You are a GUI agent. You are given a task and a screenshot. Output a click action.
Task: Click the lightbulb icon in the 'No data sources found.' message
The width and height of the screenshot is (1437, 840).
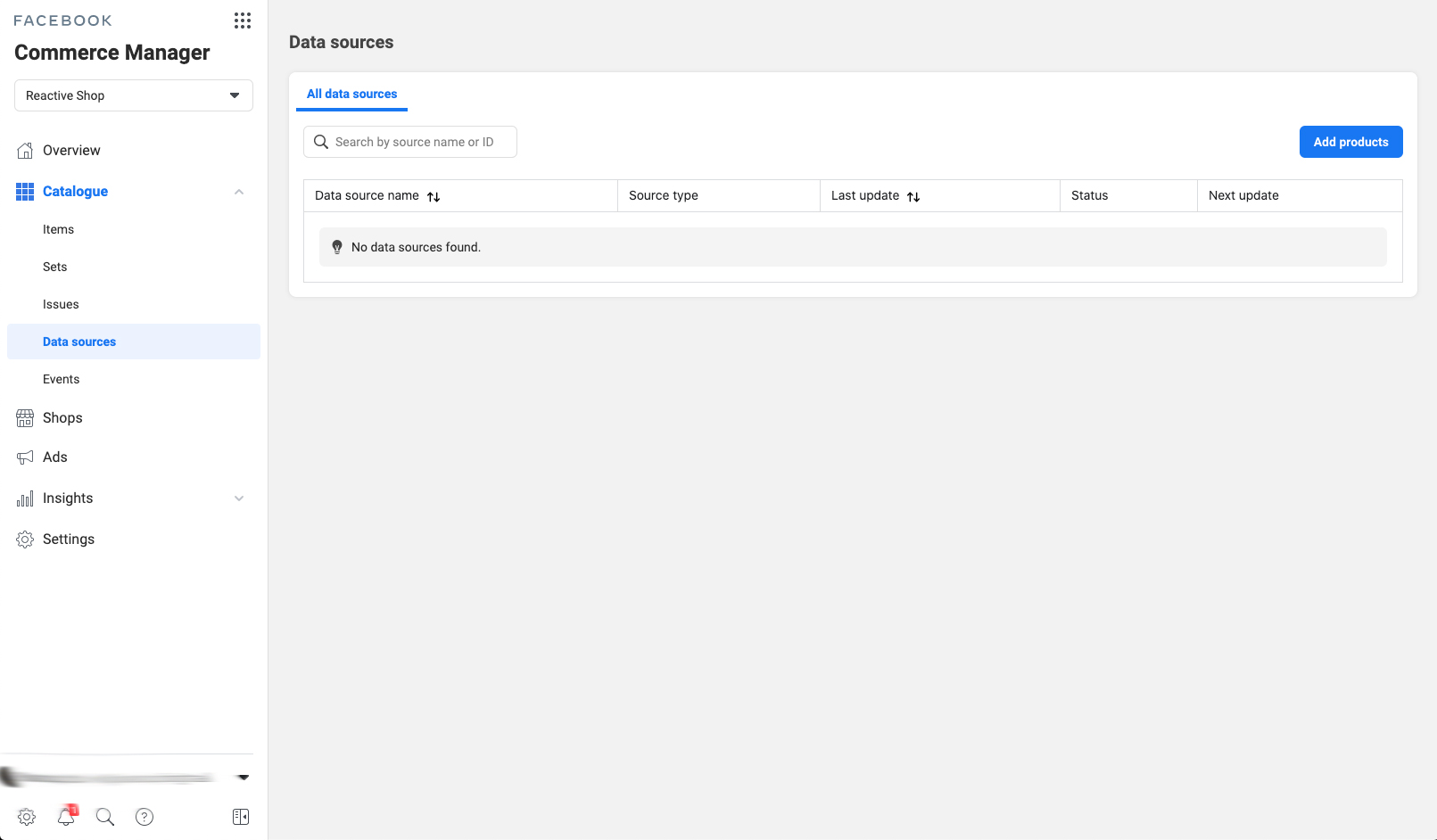click(337, 247)
